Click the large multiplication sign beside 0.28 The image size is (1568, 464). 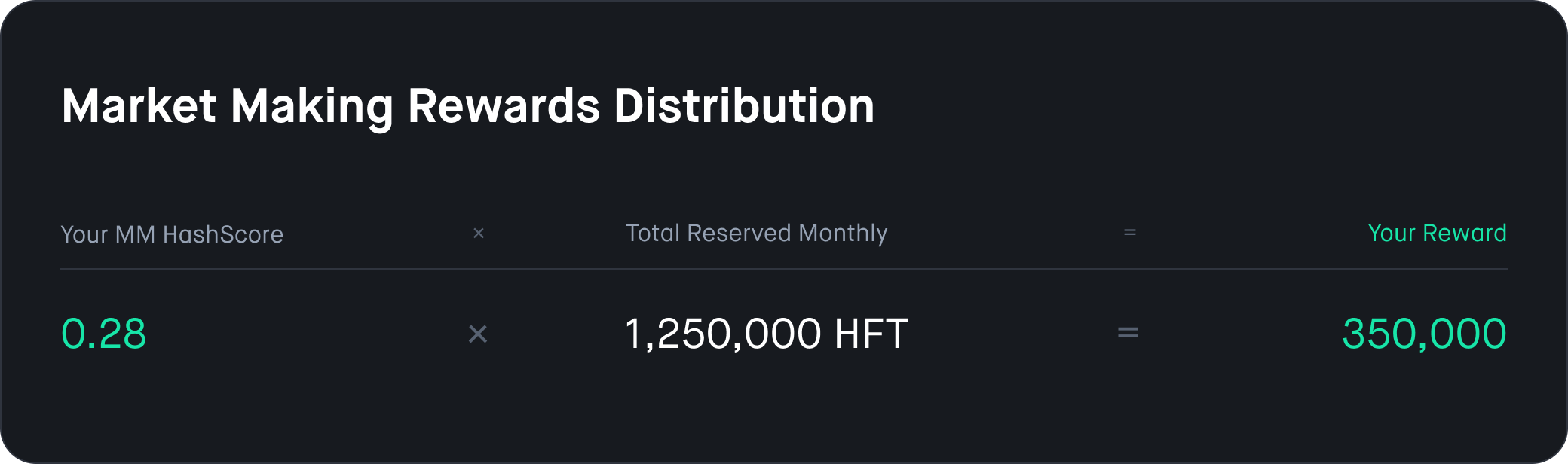coord(478,334)
